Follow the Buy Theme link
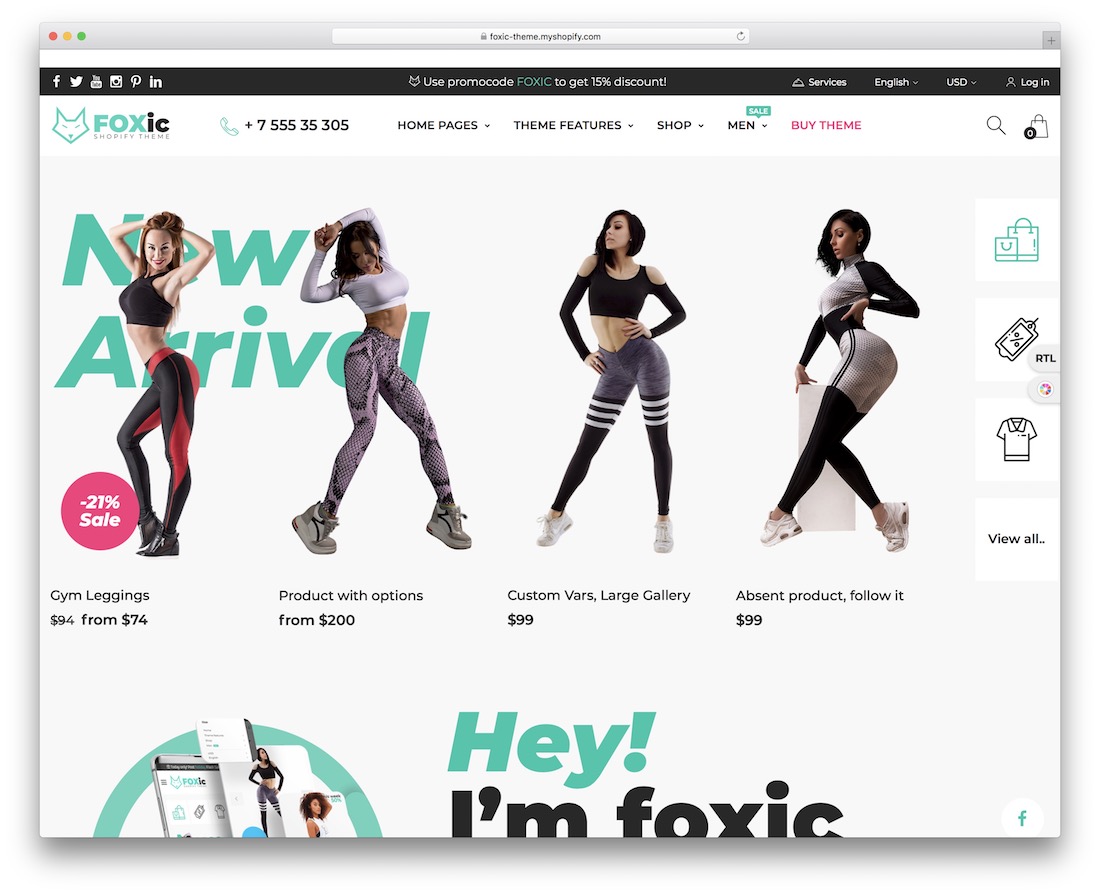 (x=826, y=125)
